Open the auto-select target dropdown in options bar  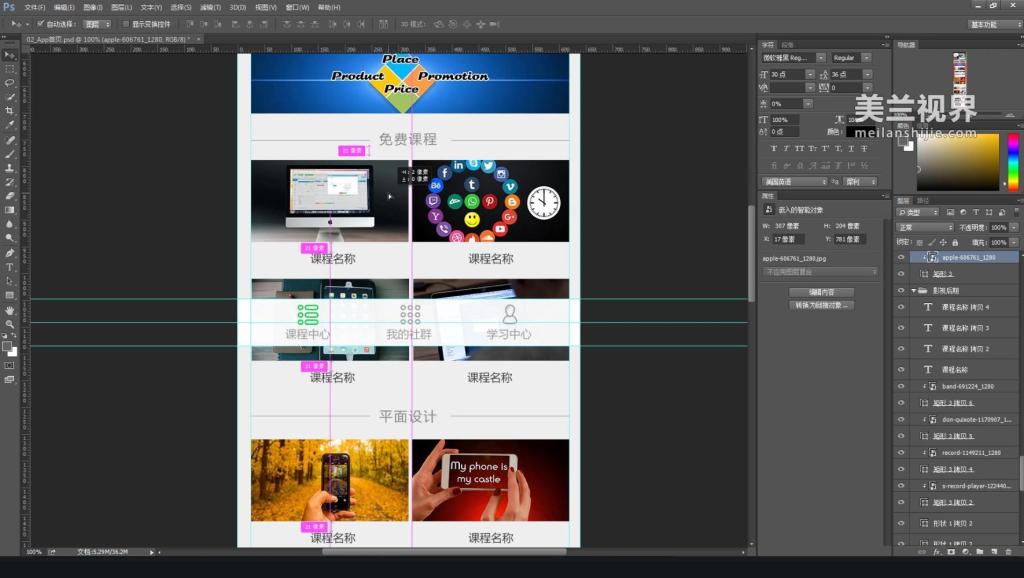coord(97,24)
